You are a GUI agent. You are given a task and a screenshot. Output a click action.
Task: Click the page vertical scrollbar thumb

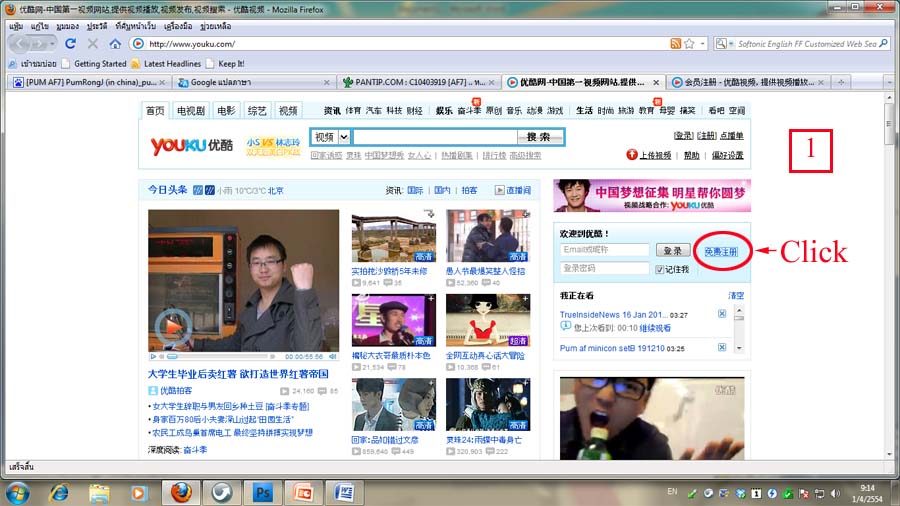coord(889,124)
